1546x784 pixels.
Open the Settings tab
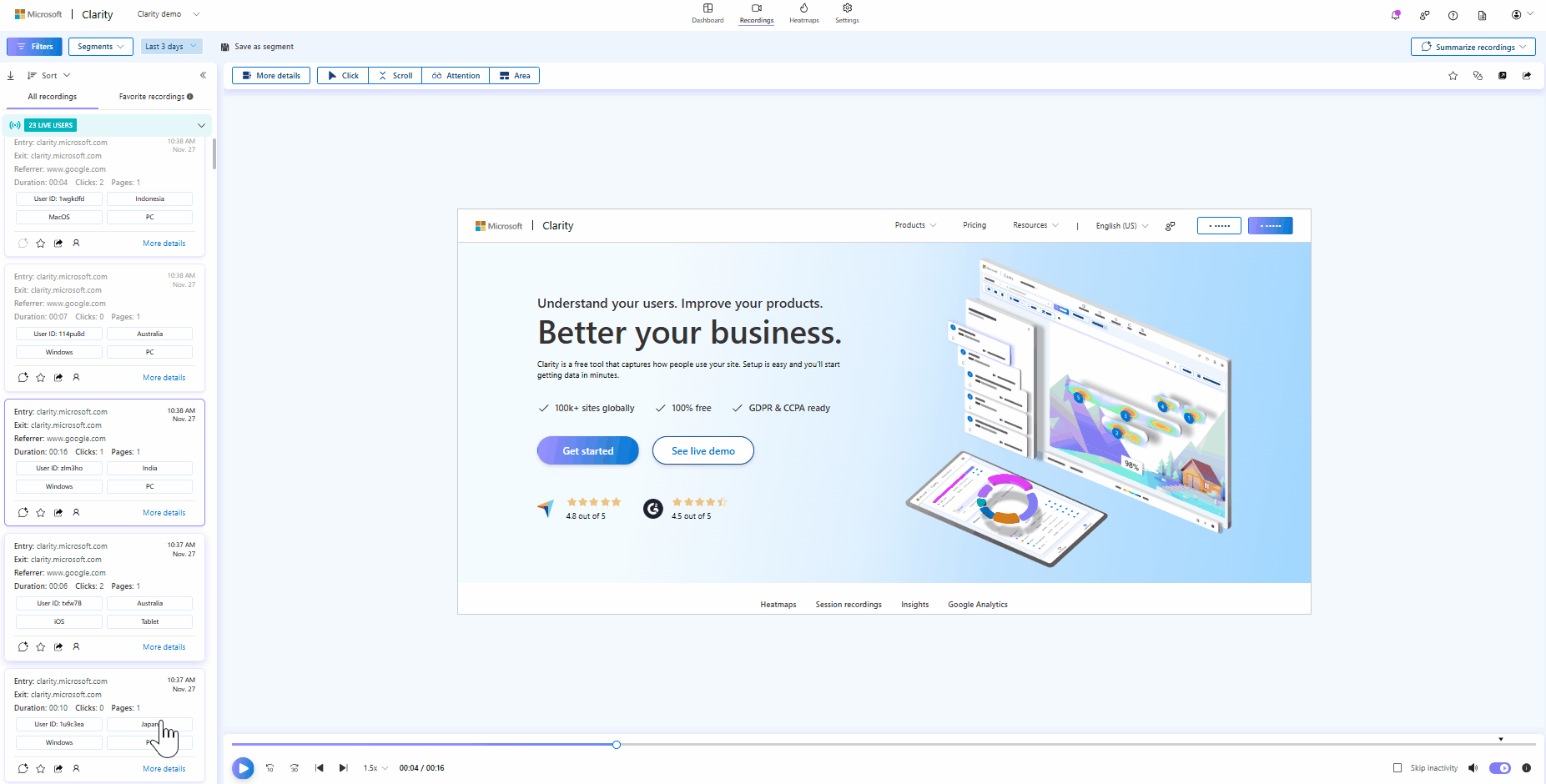(847, 14)
